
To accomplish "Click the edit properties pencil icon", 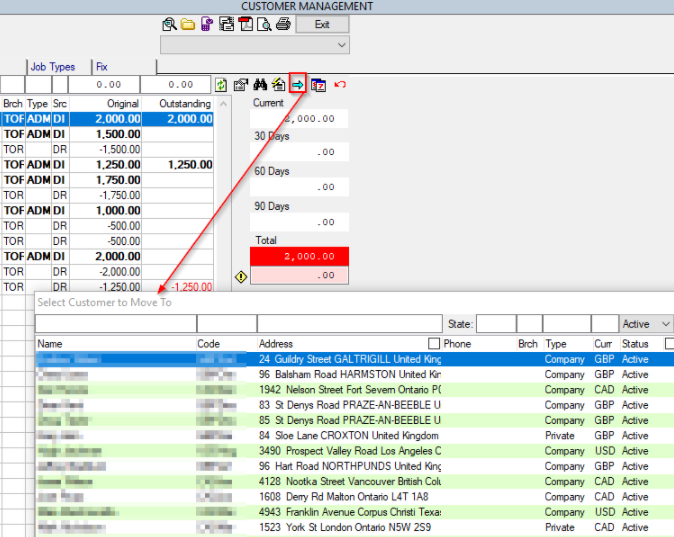I will [241, 85].
